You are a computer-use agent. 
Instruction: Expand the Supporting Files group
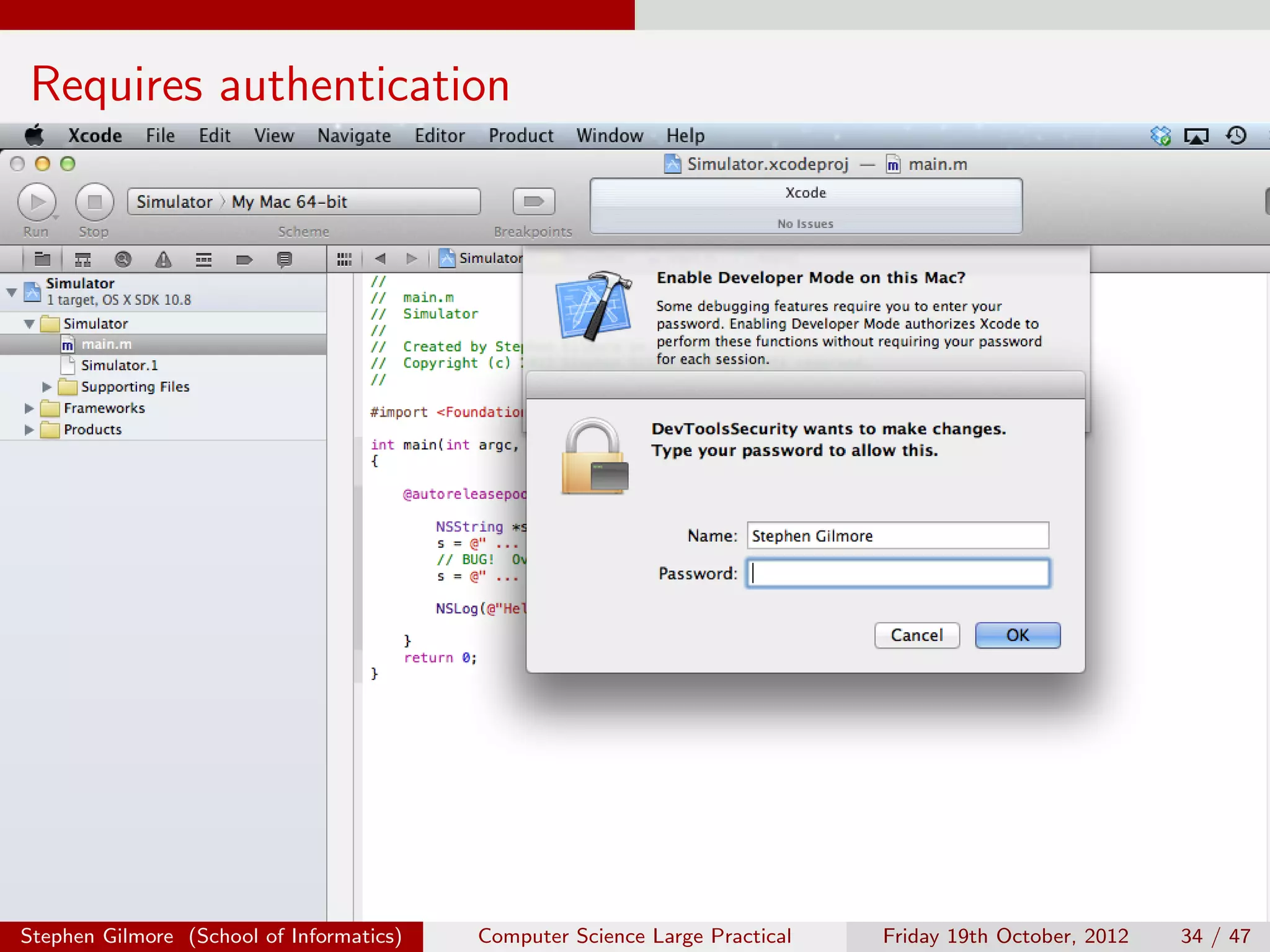tap(47, 387)
